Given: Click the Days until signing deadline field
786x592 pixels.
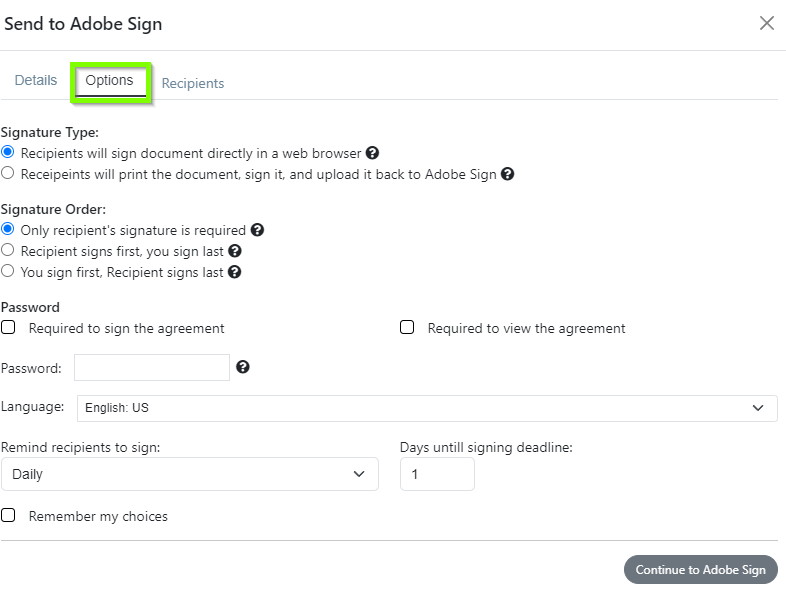Looking at the screenshot, I should pos(437,474).
